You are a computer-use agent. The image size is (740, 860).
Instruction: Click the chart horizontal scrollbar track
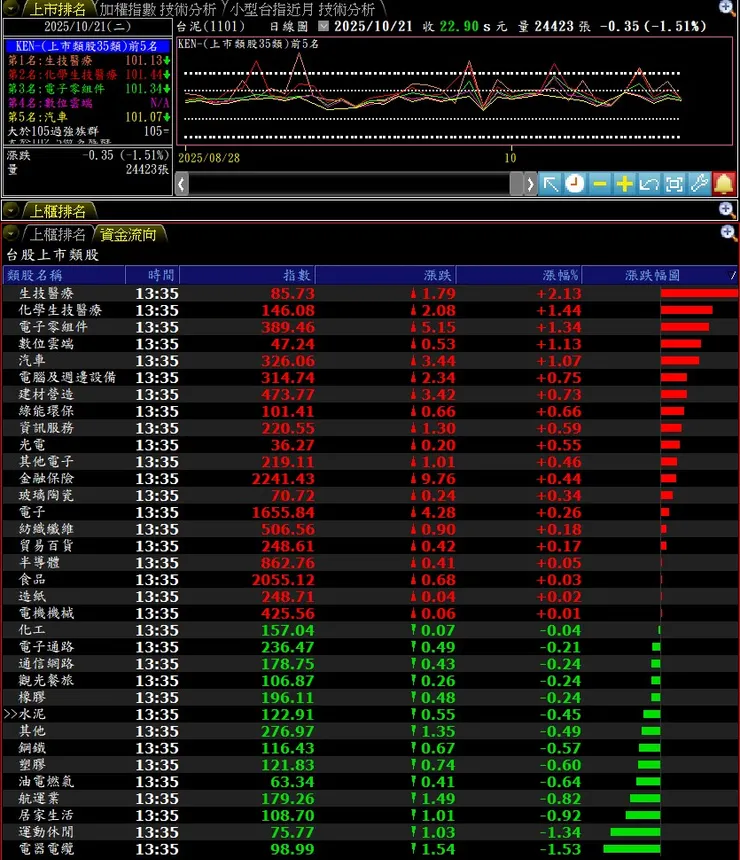[349, 184]
